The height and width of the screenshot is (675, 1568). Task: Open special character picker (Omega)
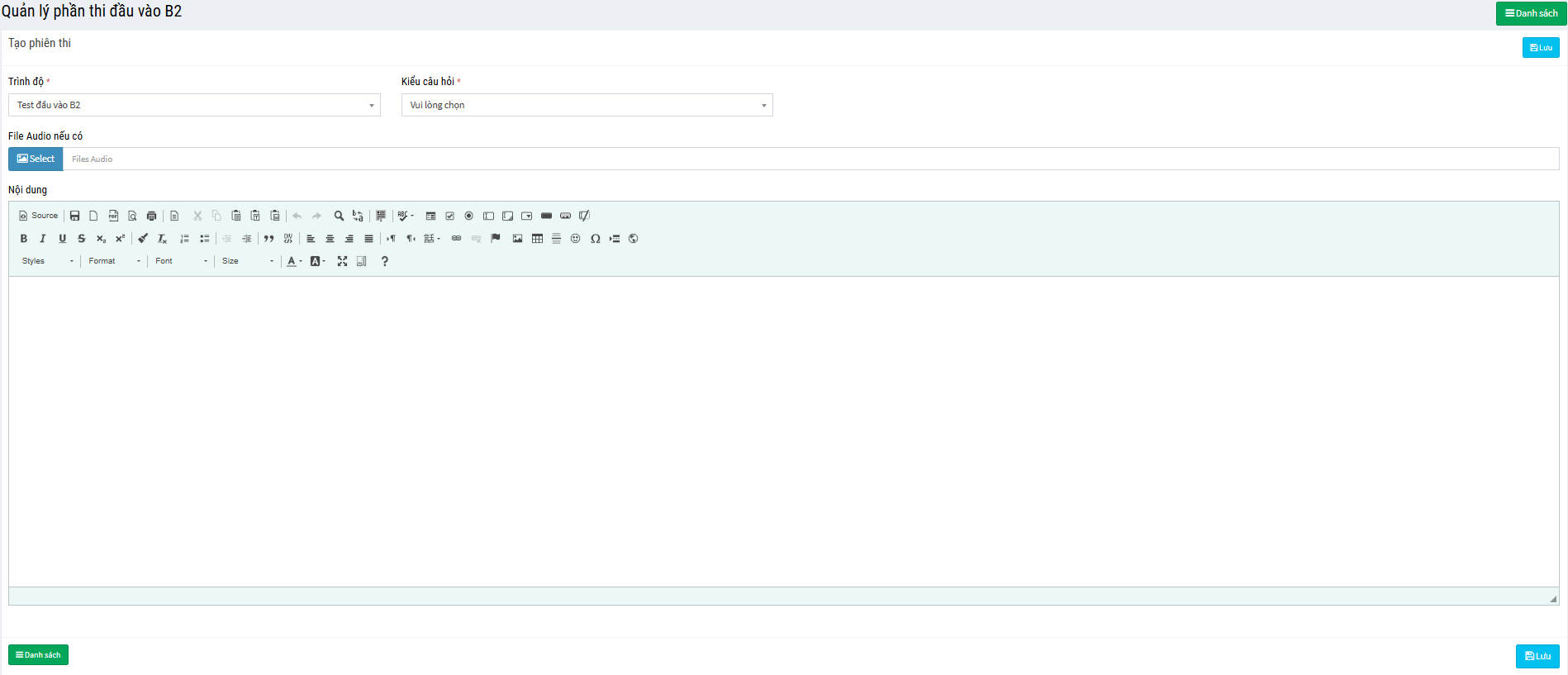[595, 239]
